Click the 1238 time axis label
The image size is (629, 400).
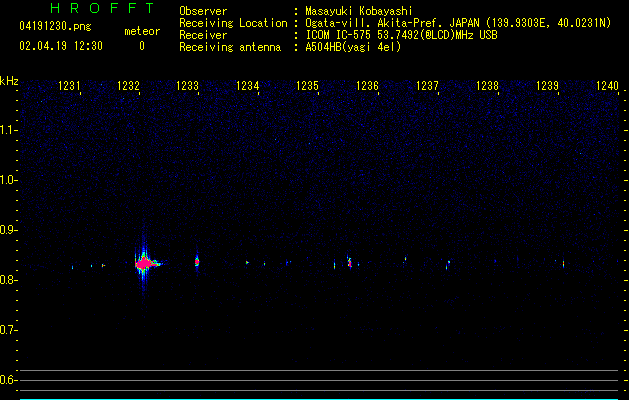pyautogui.click(x=487, y=86)
